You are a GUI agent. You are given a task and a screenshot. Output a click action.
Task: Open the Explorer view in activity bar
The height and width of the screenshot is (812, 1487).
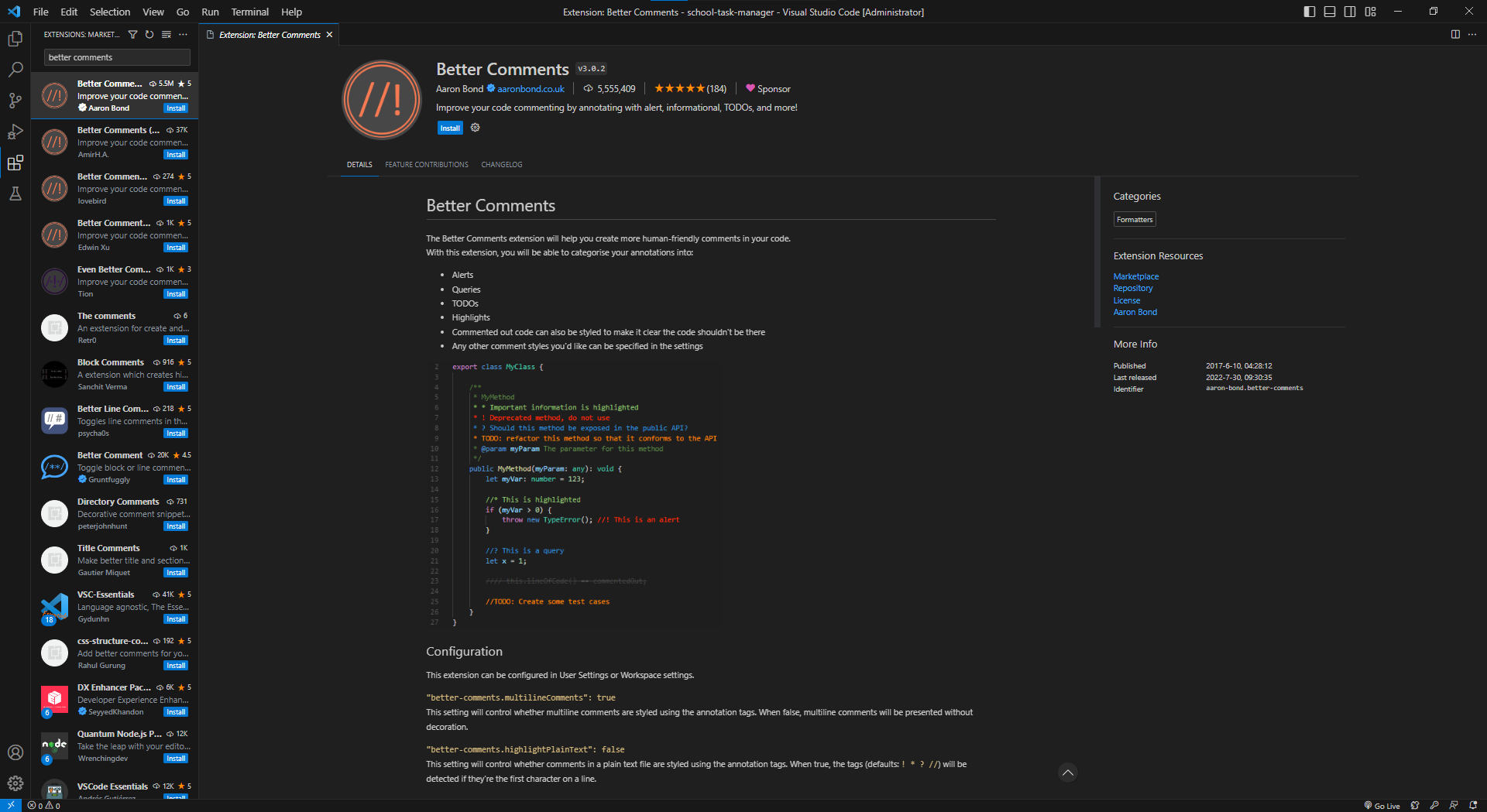click(x=15, y=39)
